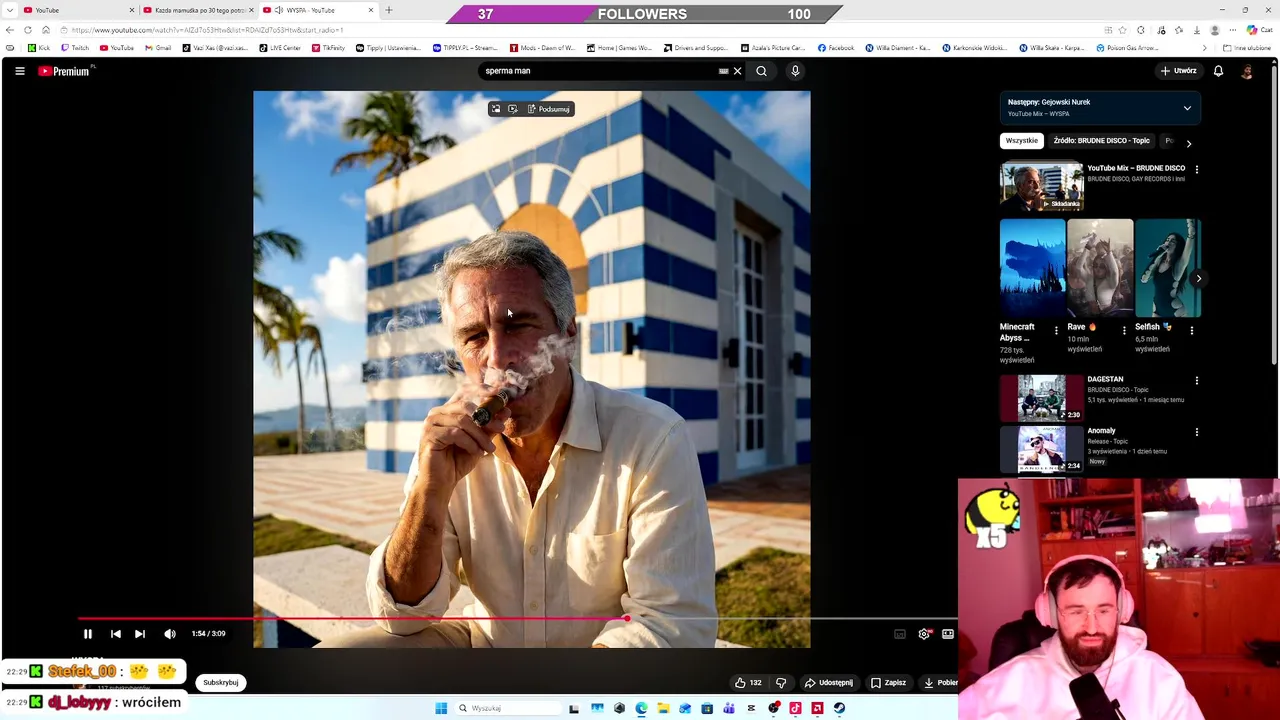
Task: Open player settings gear
Action: pos(924,634)
